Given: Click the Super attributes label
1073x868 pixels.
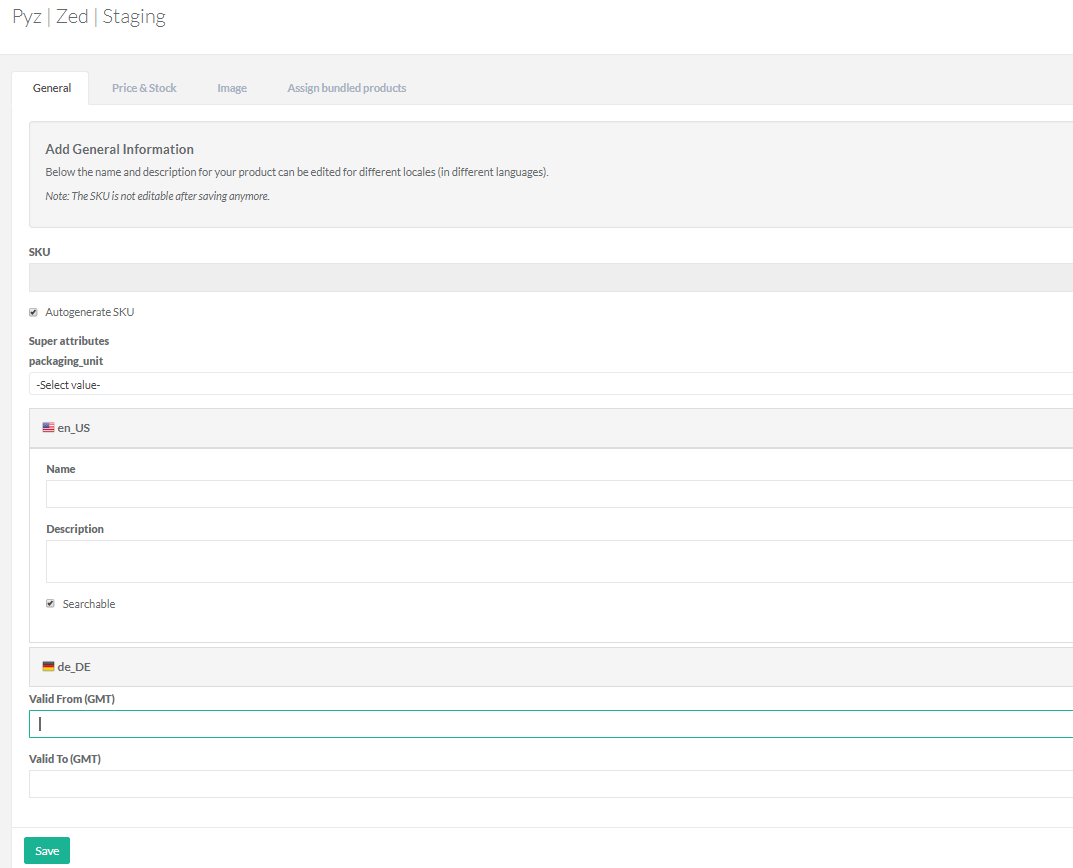Looking at the screenshot, I should [68, 341].
